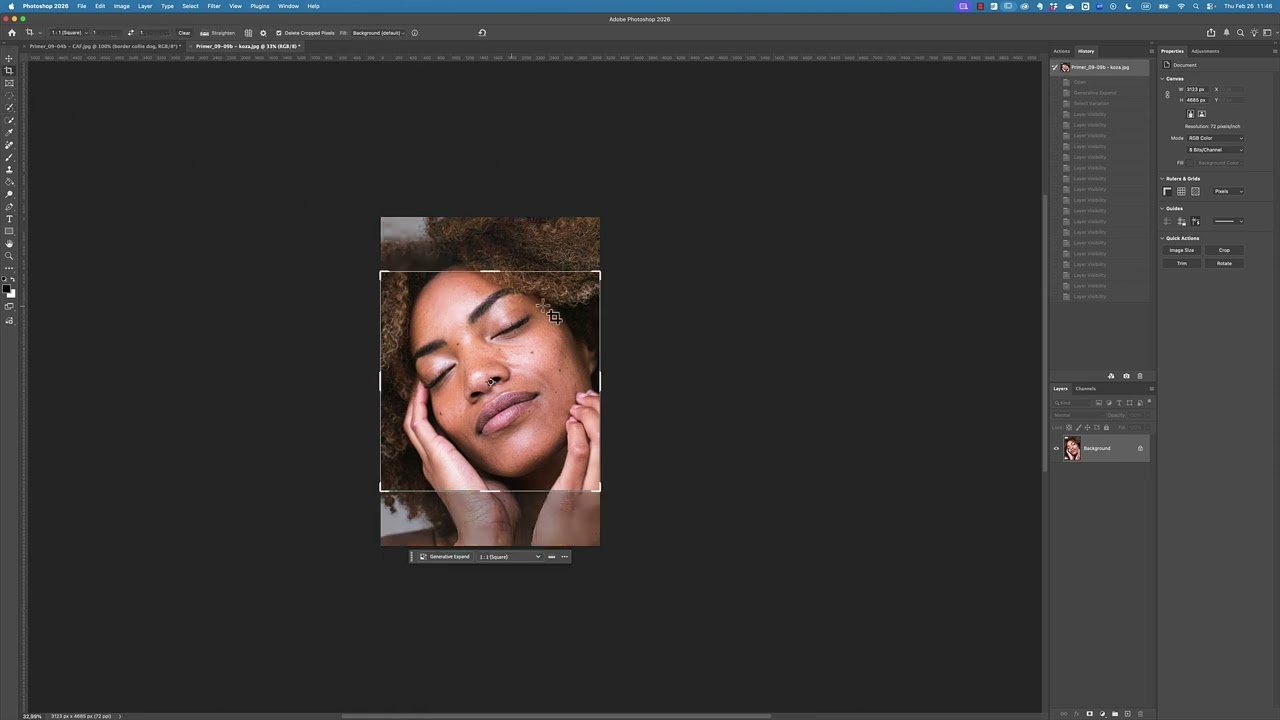Select the Eyedropper tool
The image size is (1280, 720).
[9, 133]
